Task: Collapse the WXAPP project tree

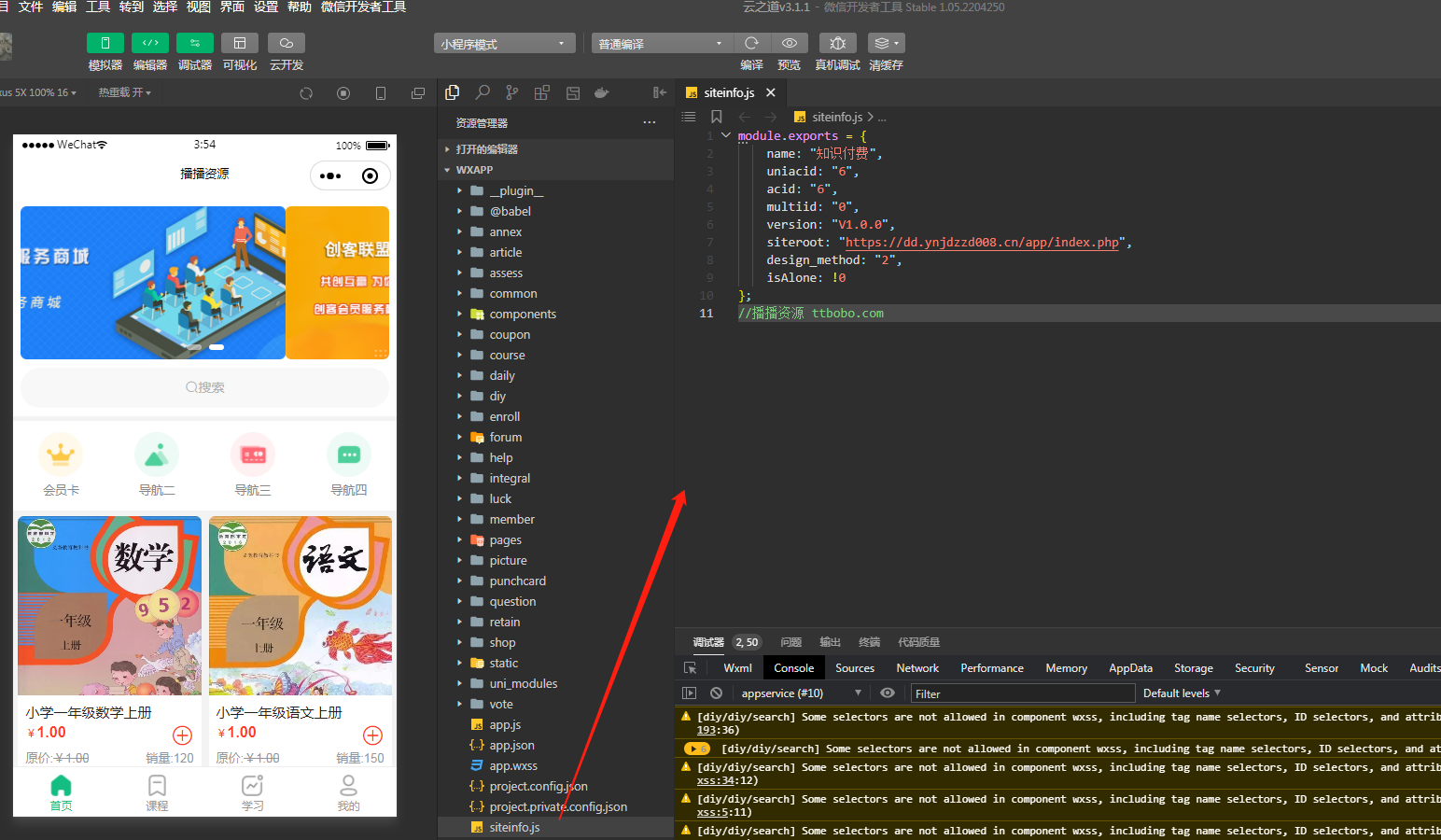Action: [x=555, y=170]
